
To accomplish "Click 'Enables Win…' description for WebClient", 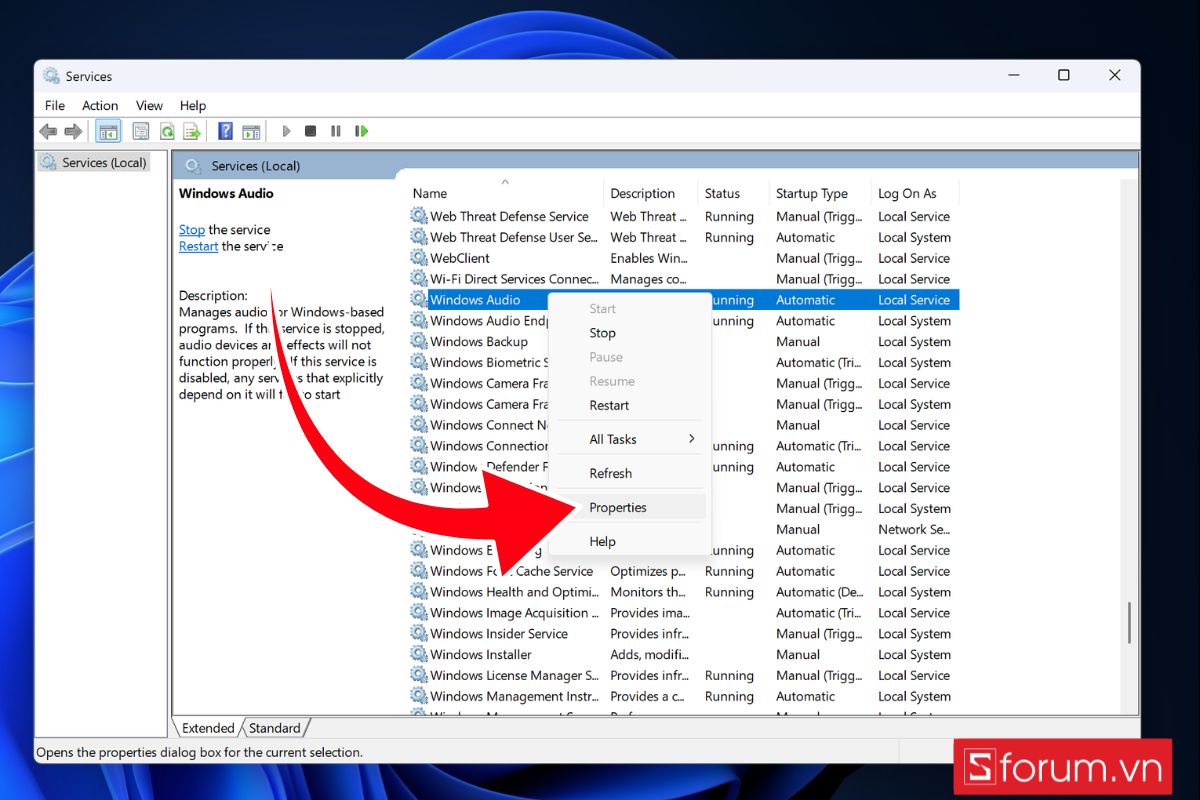I will [x=647, y=258].
